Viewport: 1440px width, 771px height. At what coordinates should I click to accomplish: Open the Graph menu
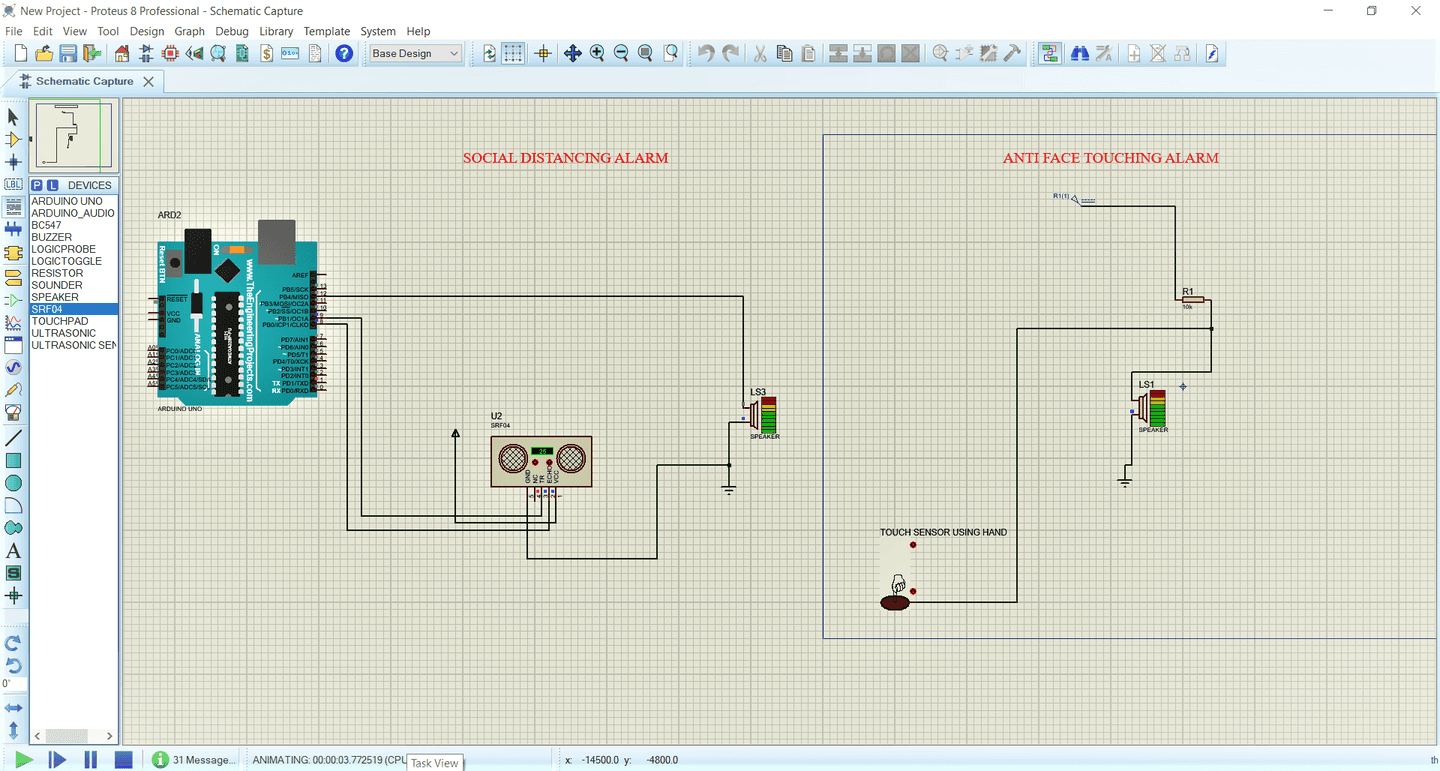pos(189,31)
